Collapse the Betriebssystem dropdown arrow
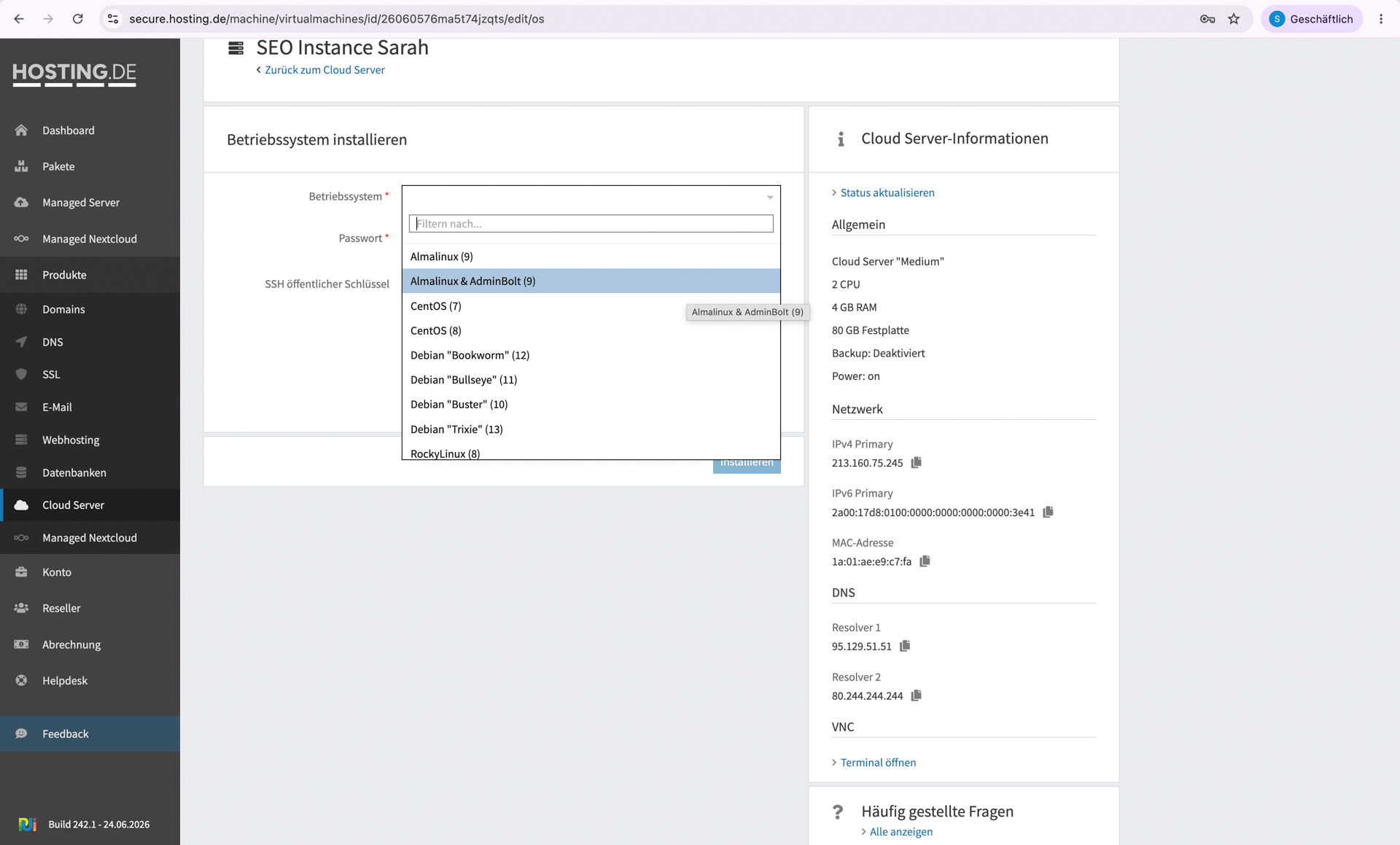 coord(770,197)
